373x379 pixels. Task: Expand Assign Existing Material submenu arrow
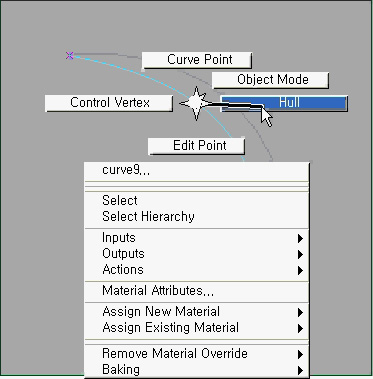tap(300, 328)
